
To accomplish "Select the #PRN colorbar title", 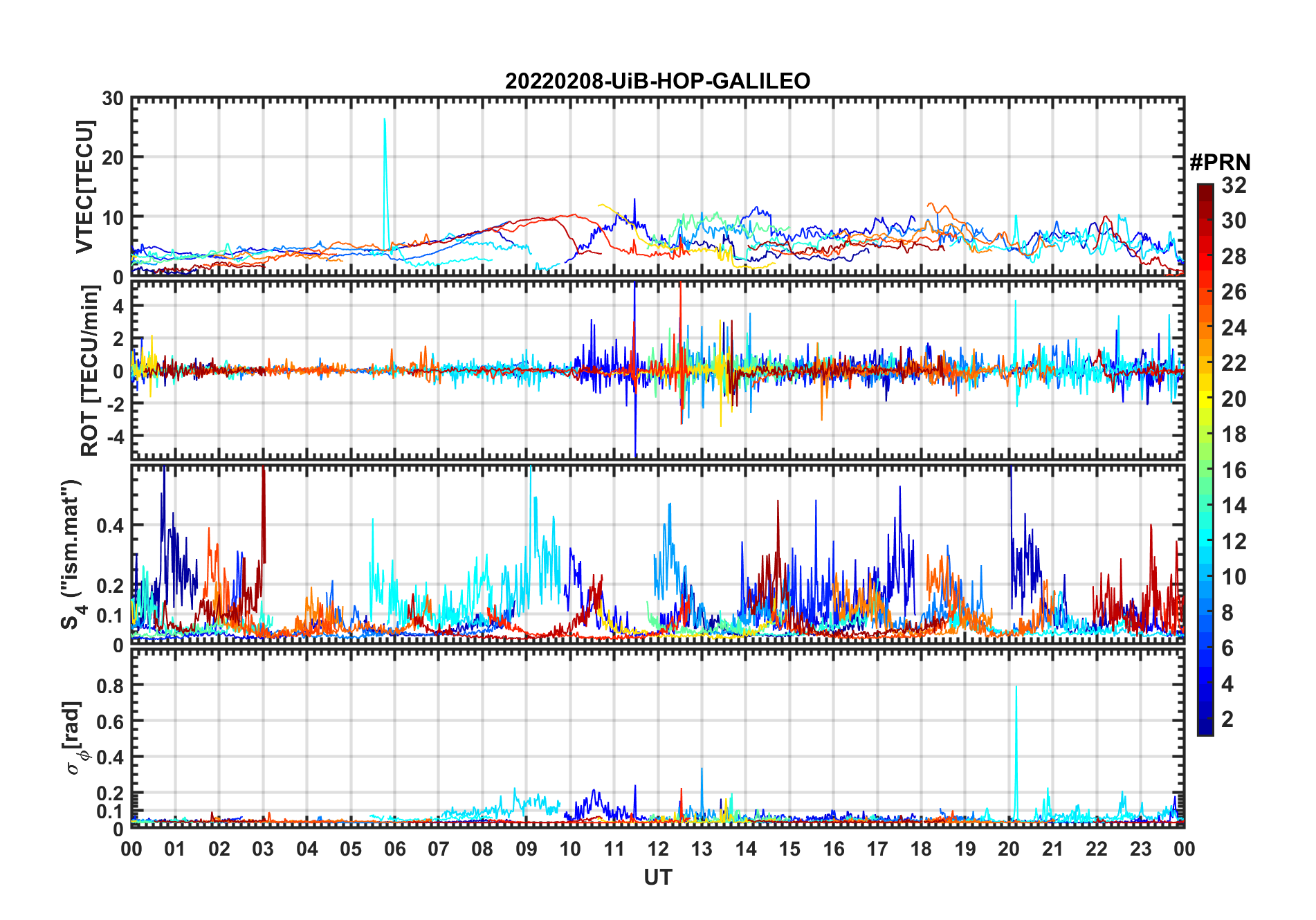I will tap(1220, 163).
